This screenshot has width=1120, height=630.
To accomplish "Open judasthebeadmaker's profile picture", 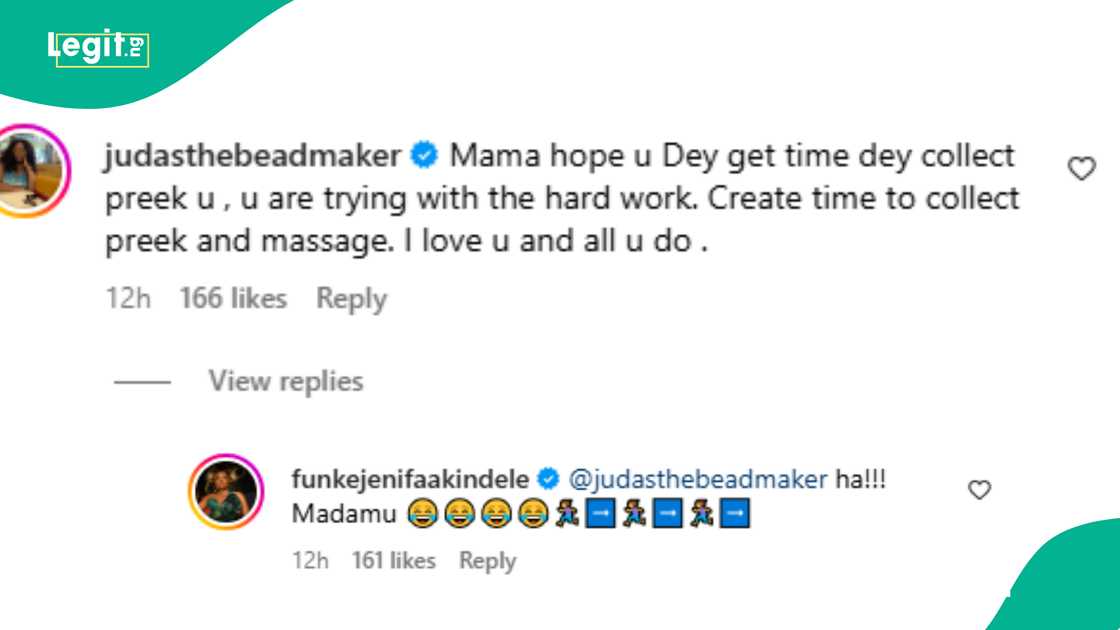I will click(35, 169).
